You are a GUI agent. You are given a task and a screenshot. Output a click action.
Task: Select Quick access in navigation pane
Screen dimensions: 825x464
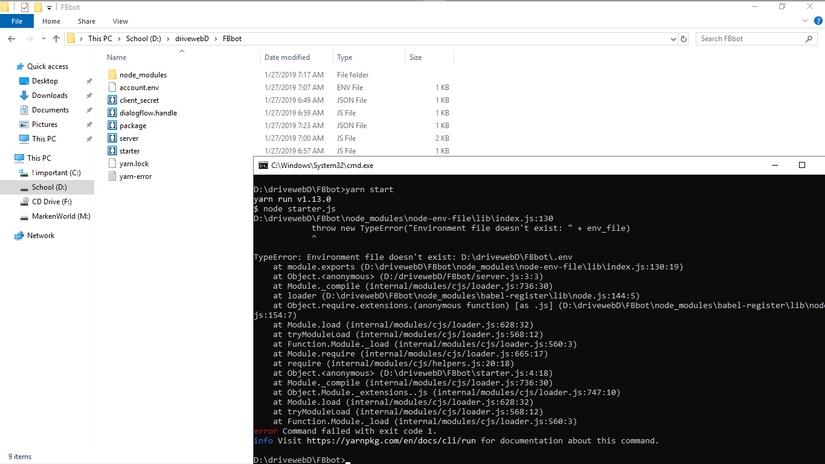click(47, 66)
